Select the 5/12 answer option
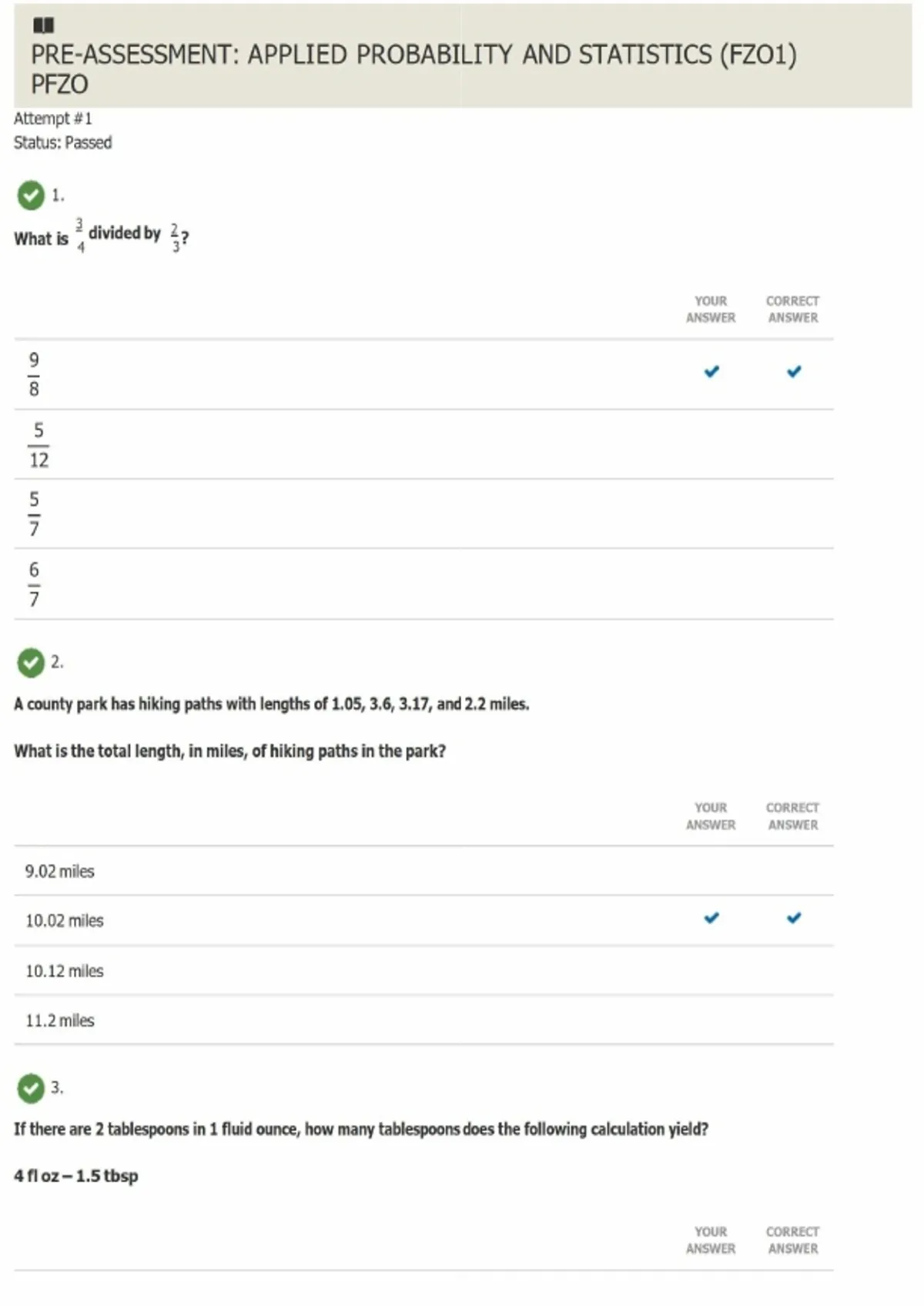Screen dimensions: 924x1309 (x=38, y=445)
